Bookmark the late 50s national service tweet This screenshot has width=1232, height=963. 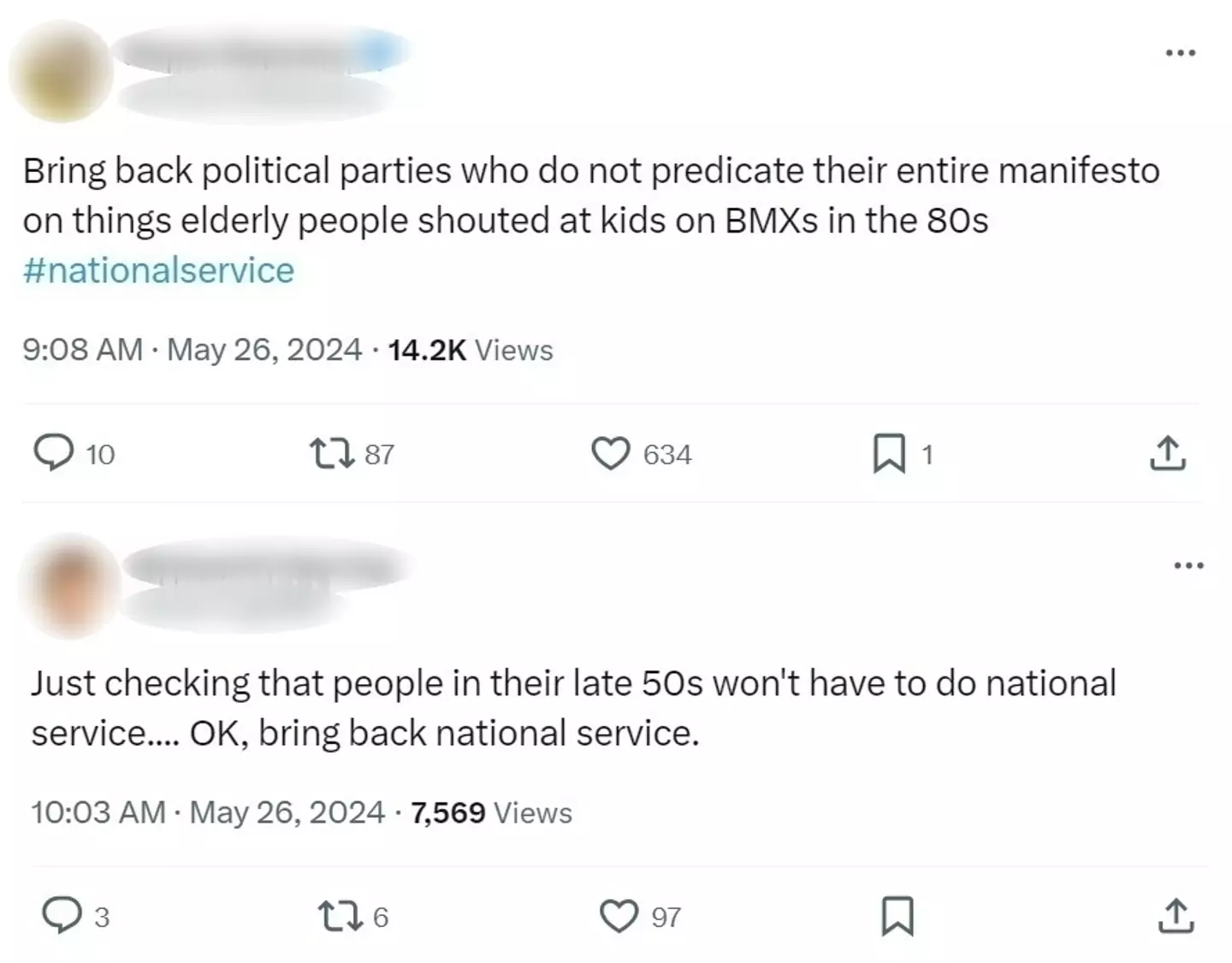tap(897, 915)
